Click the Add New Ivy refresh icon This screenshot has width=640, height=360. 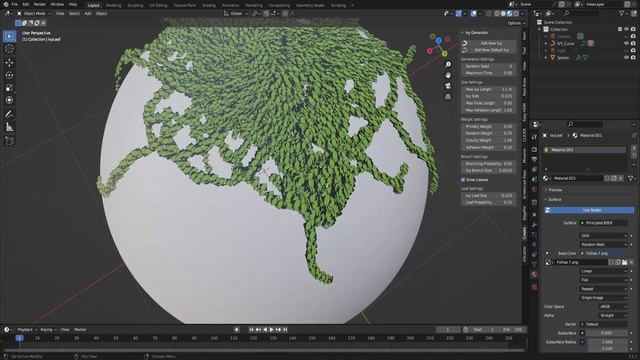pyautogui.click(x=464, y=43)
